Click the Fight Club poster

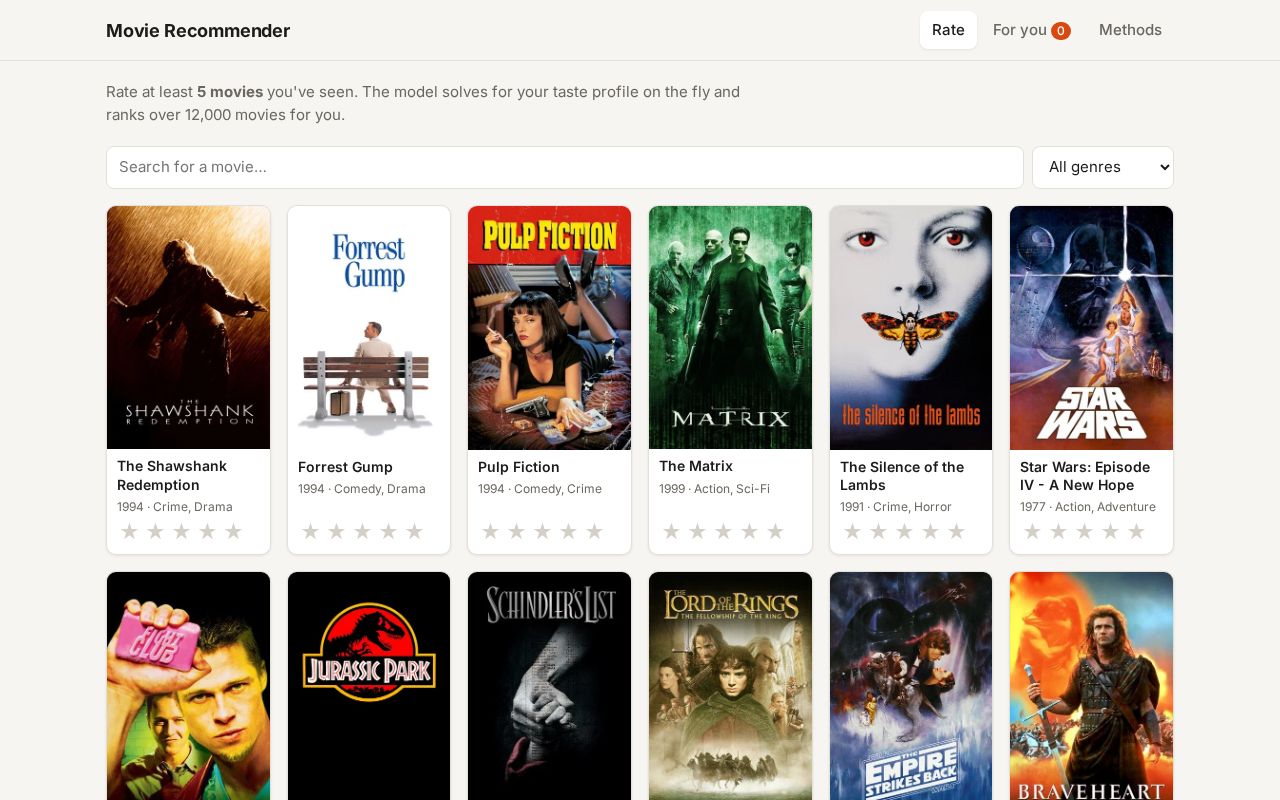[x=188, y=686]
